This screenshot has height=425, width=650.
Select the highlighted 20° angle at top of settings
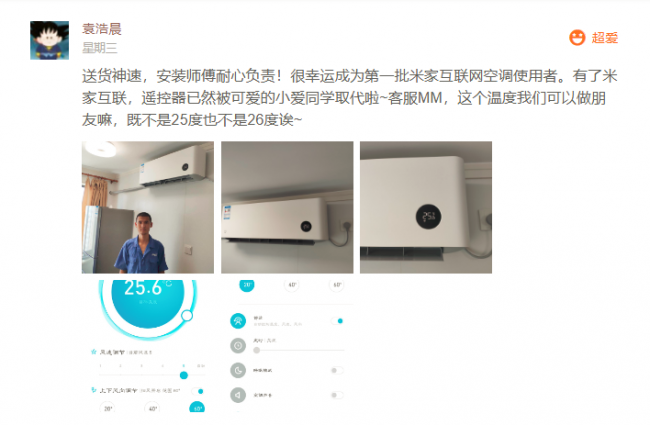[247, 285]
